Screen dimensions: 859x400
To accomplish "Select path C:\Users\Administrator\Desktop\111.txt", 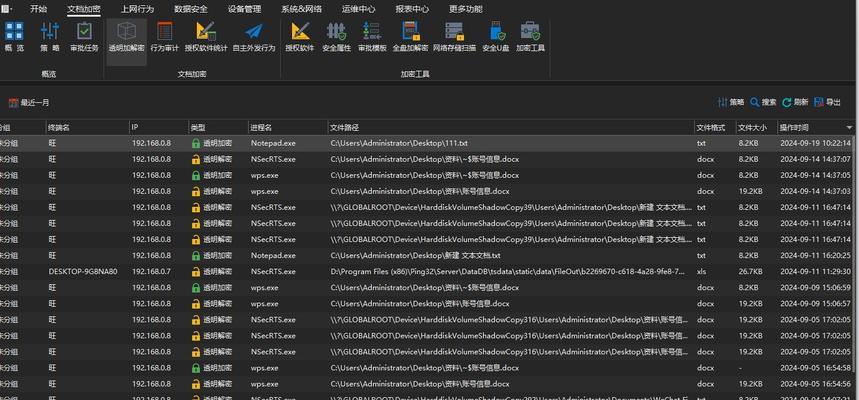I will [x=399, y=144].
